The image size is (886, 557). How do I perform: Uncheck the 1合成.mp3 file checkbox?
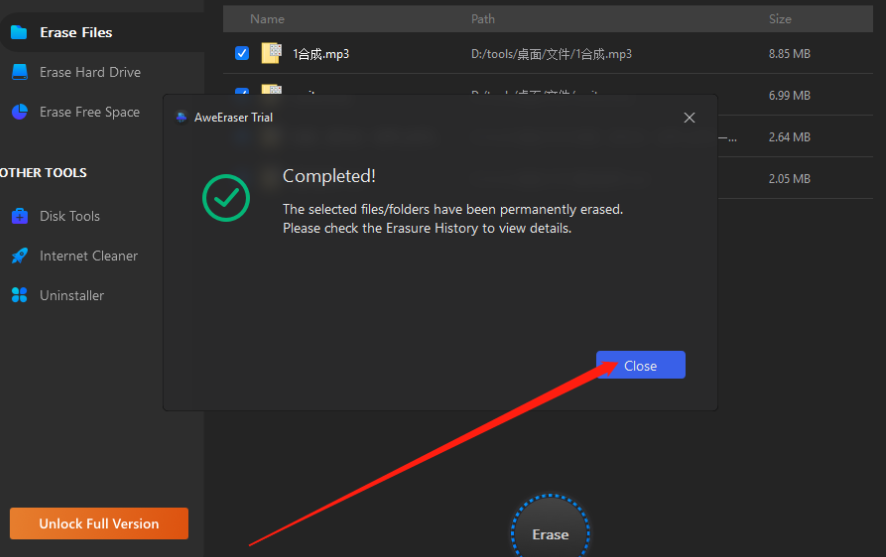pos(242,53)
